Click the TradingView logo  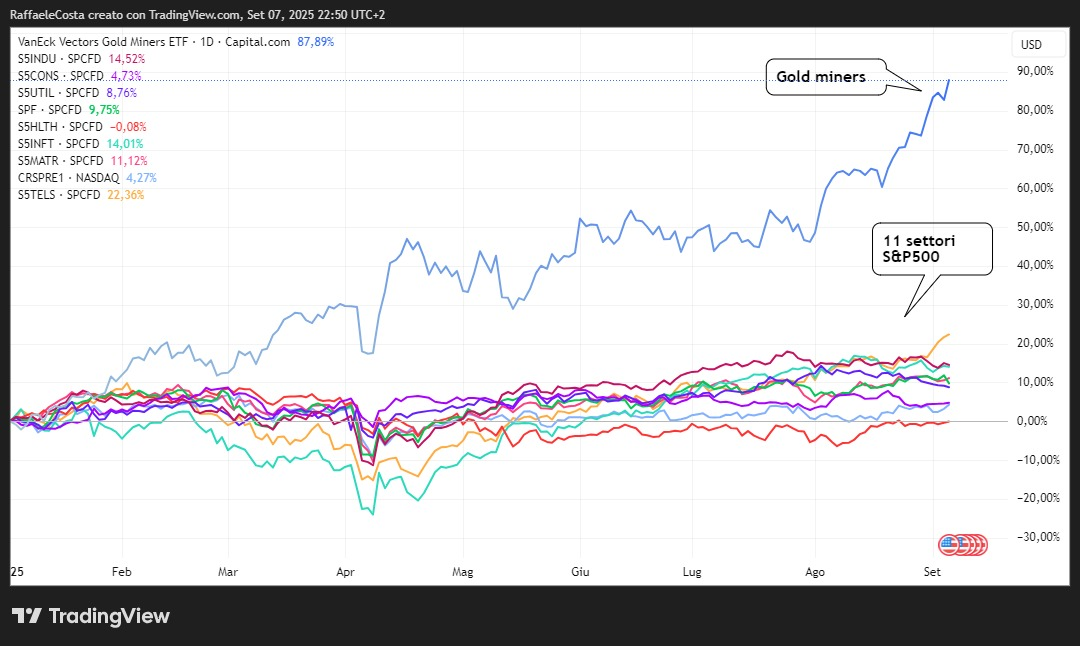click(90, 616)
